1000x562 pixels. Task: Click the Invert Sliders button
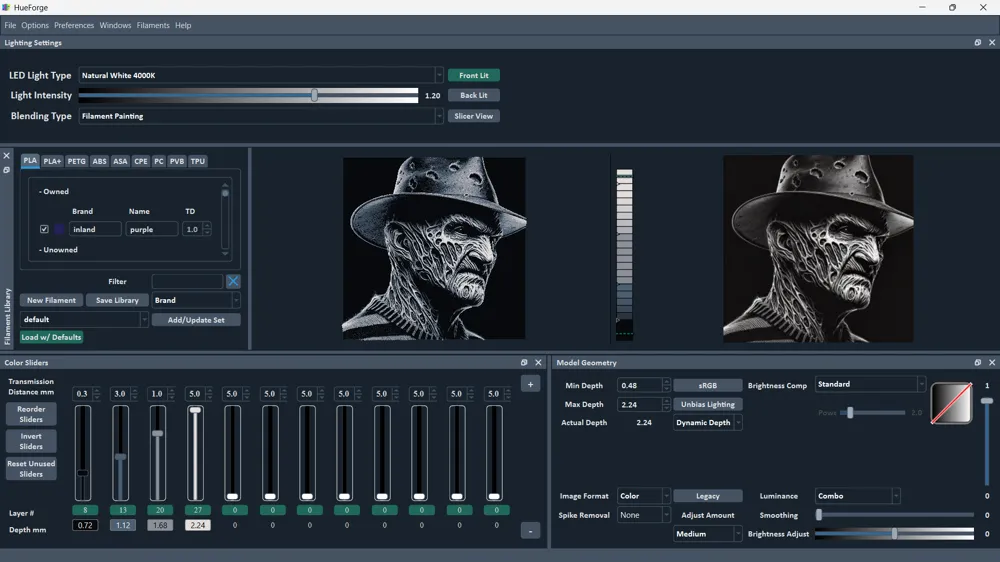click(x=31, y=441)
